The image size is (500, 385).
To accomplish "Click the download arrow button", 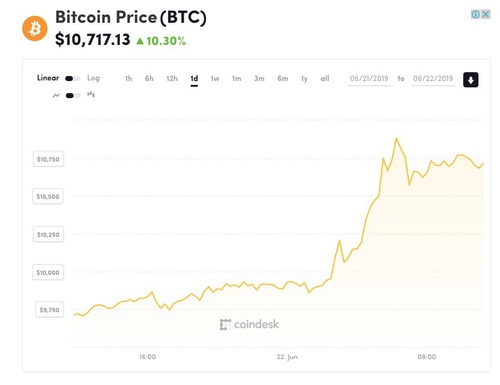I will click(471, 80).
